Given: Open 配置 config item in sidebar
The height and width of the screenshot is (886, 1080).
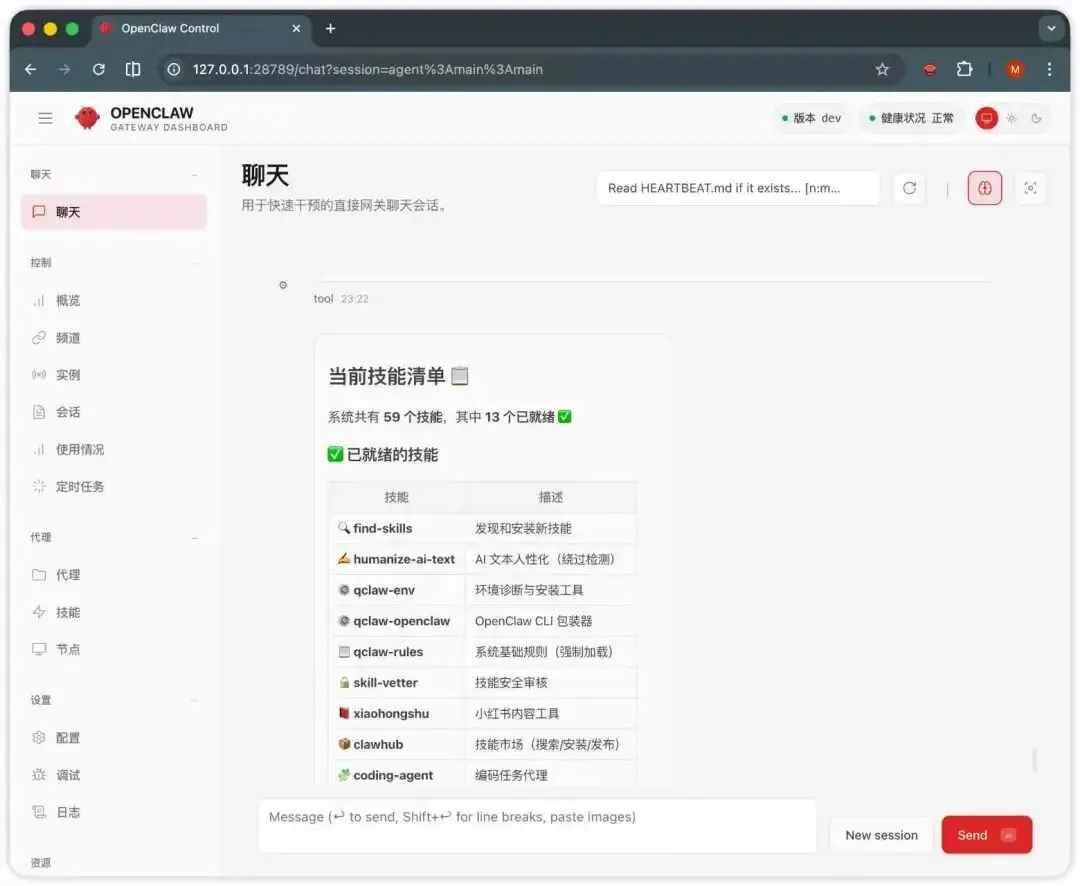Looking at the screenshot, I should coord(114,737).
